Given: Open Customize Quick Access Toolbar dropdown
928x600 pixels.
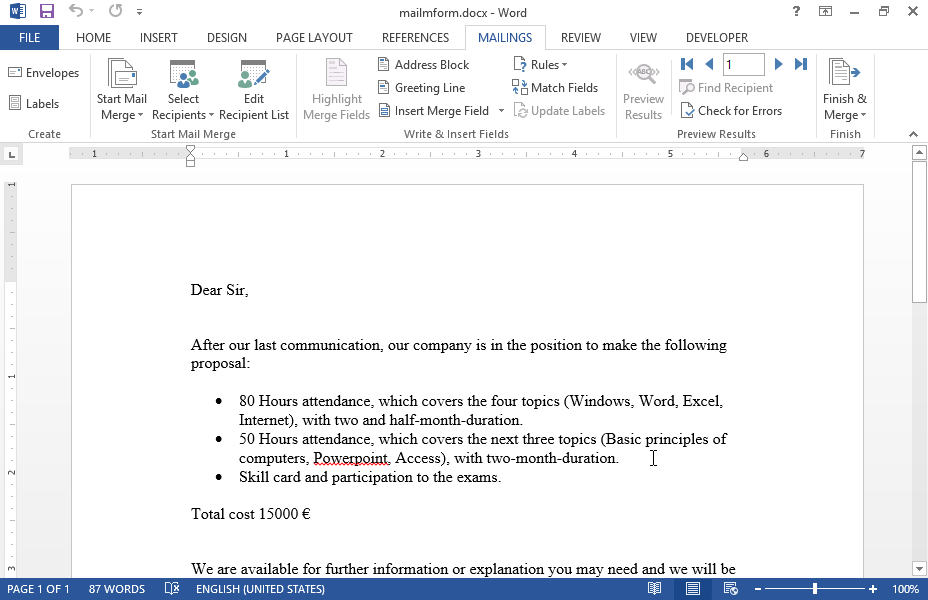Looking at the screenshot, I should coord(139,11).
